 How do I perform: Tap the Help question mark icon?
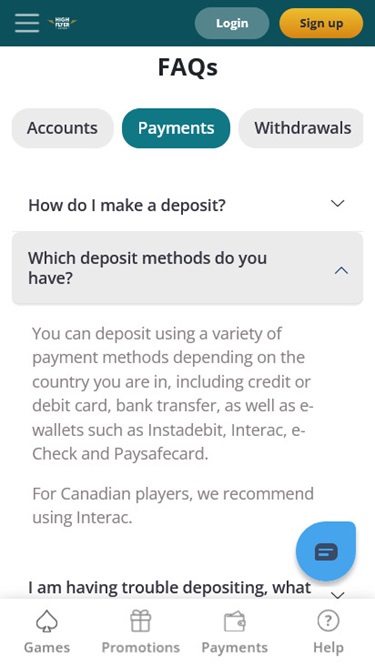(x=328, y=621)
